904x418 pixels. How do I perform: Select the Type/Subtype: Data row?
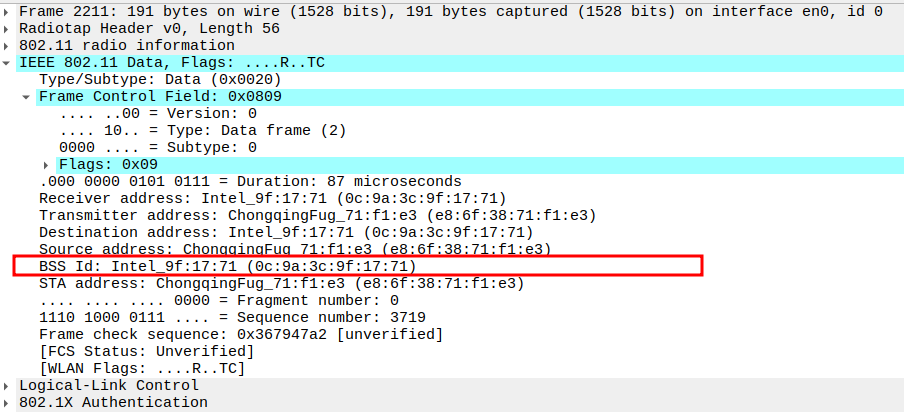(160, 80)
